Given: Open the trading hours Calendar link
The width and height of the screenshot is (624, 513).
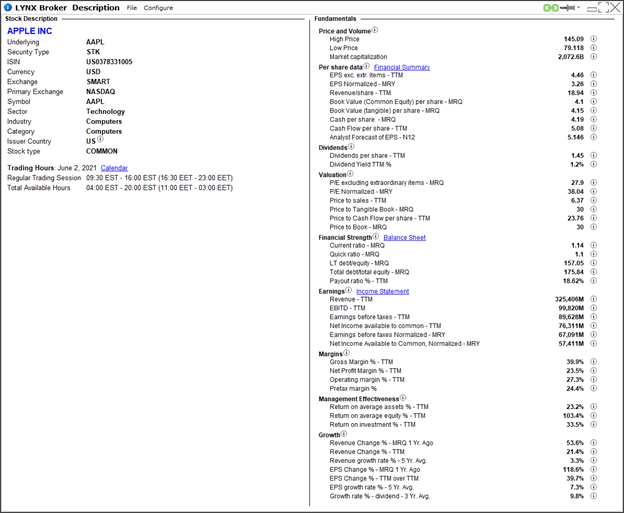Looking at the screenshot, I should (x=114, y=168).
